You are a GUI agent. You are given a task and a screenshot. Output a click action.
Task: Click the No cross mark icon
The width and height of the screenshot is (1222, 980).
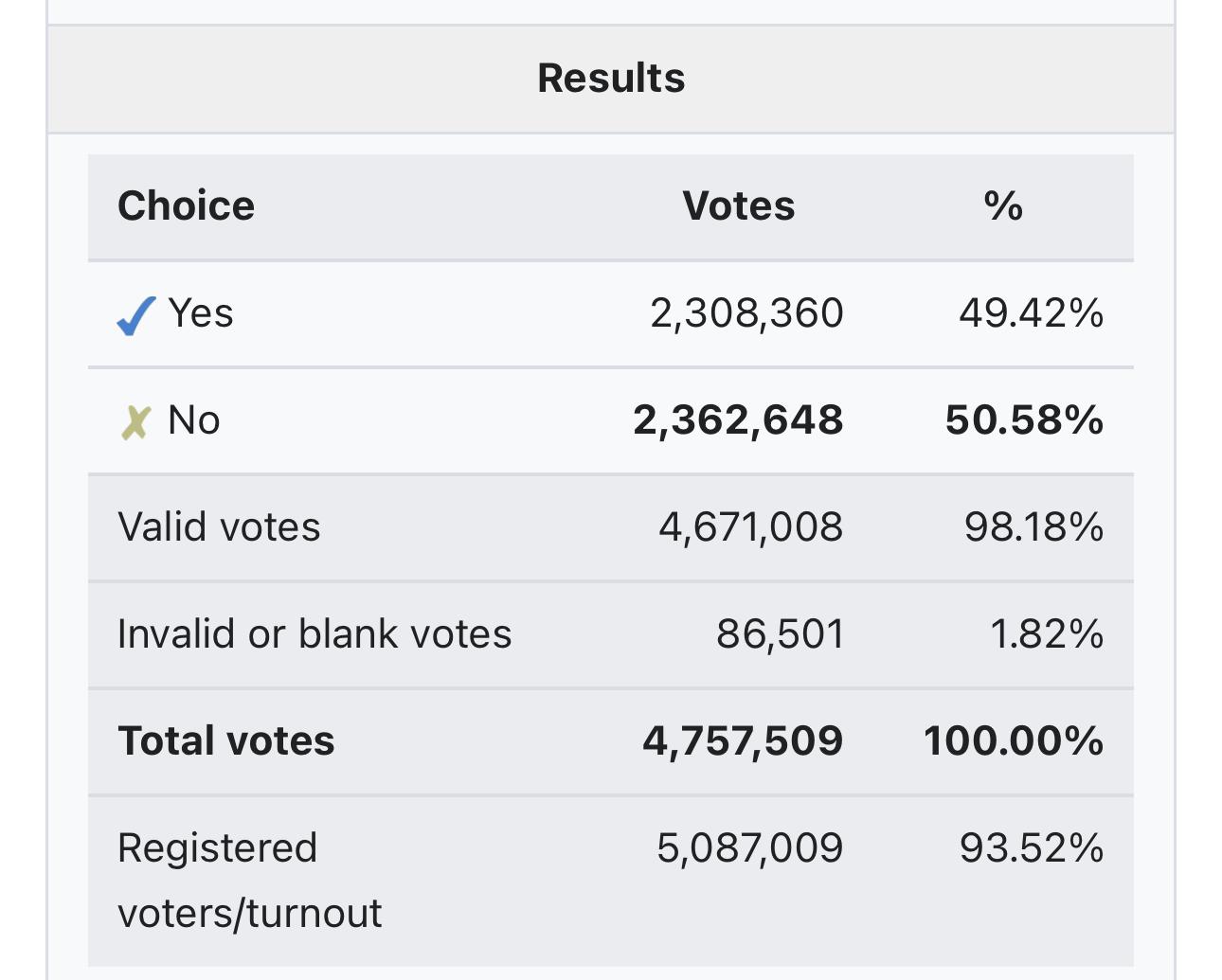coord(135,422)
